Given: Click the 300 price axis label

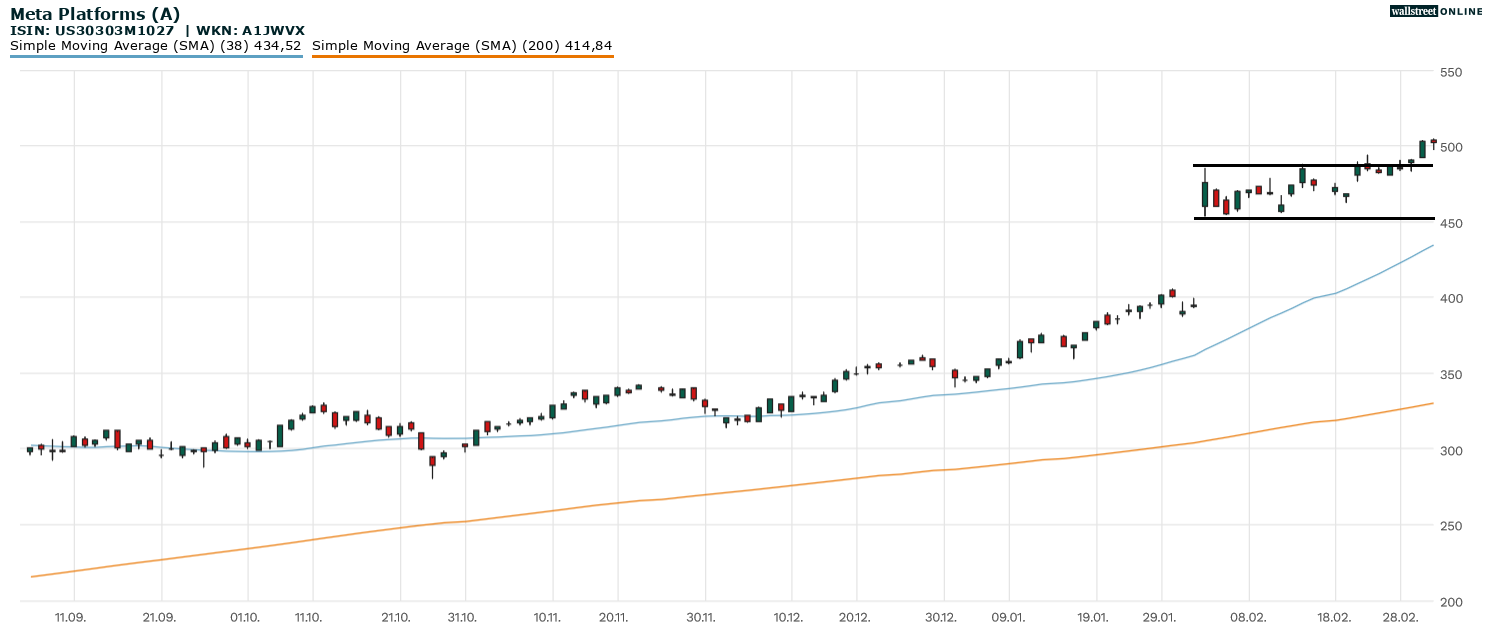Looking at the screenshot, I should tap(1451, 451).
